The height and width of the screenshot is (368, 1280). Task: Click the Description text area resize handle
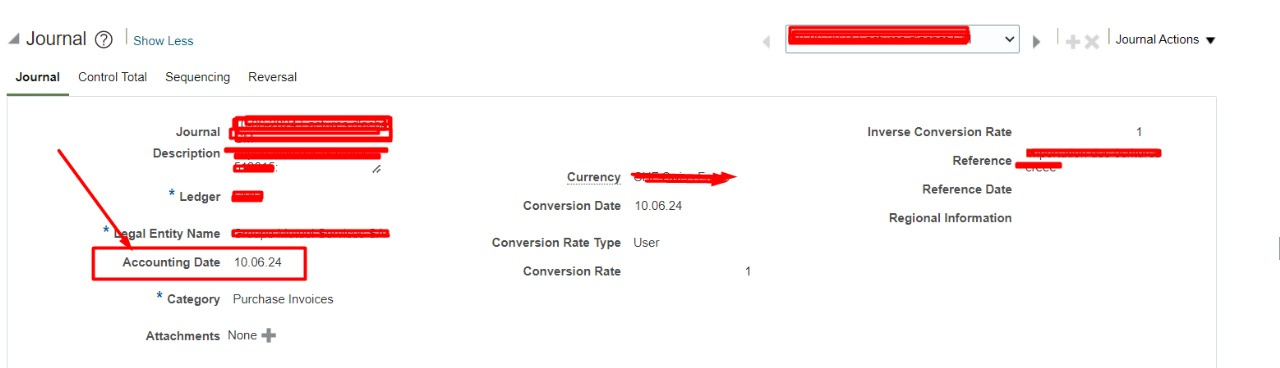[376, 170]
